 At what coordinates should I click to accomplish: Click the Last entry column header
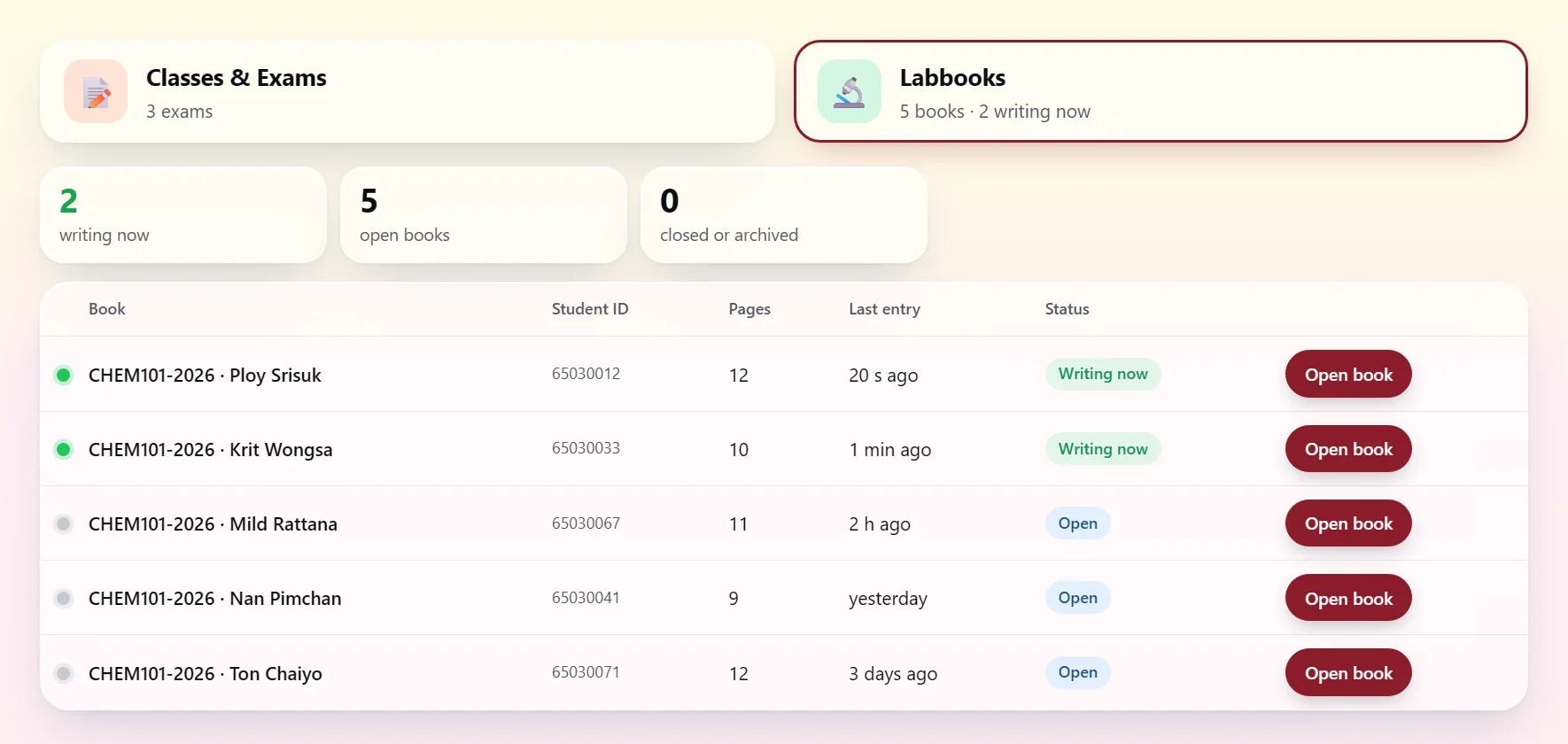pos(884,309)
